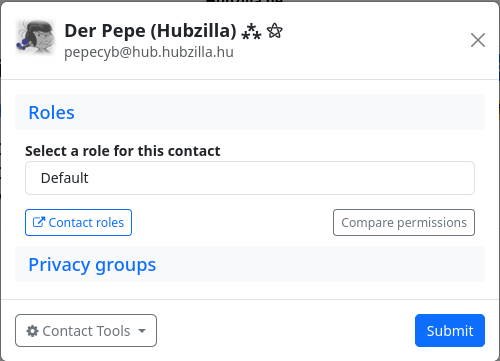This screenshot has height=361, width=500.
Task: Open the Contact roles link
Action: tap(78, 222)
